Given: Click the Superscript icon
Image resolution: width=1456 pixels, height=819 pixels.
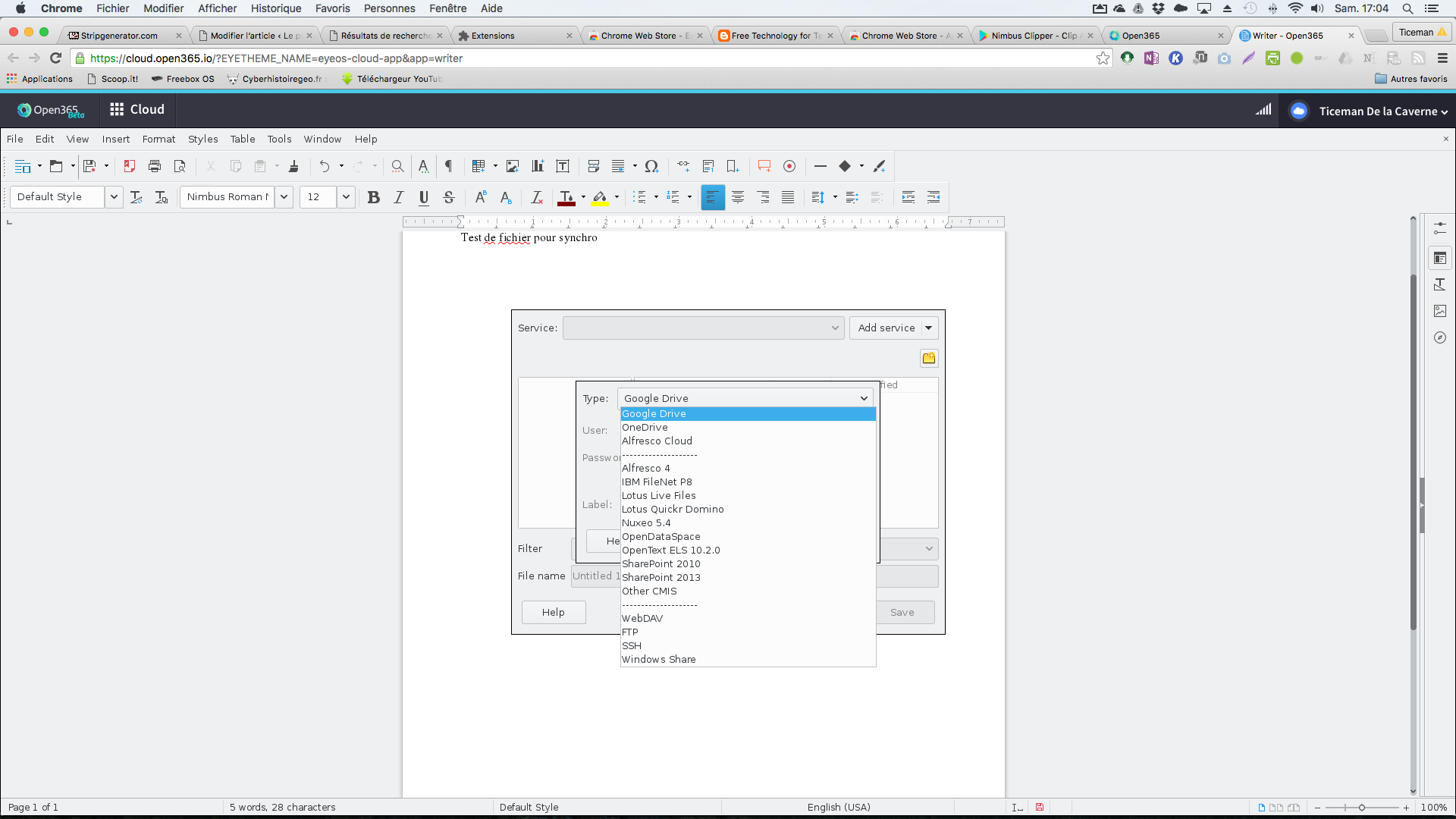Looking at the screenshot, I should 480,197.
